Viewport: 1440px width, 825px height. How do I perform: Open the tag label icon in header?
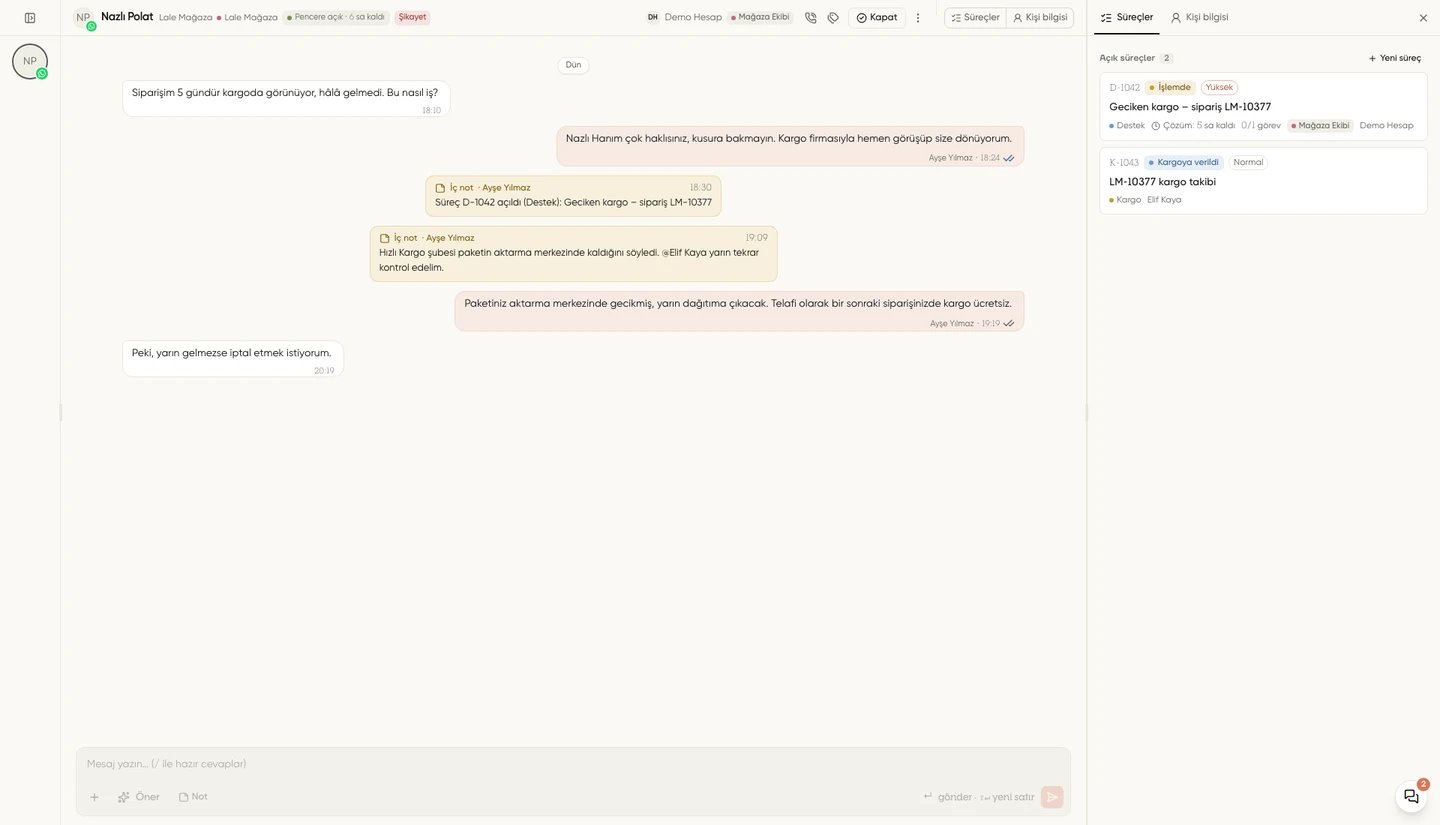coord(833,18)
